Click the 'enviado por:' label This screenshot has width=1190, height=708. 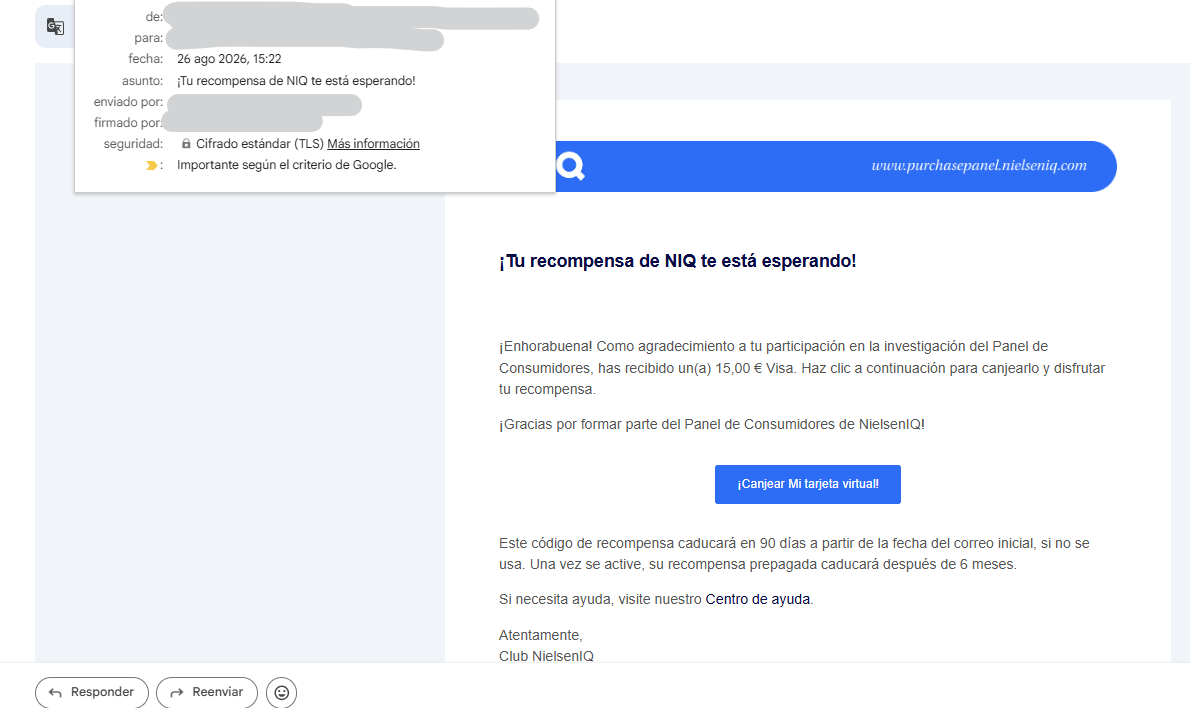pyautogui.click(x=128, y=102)
